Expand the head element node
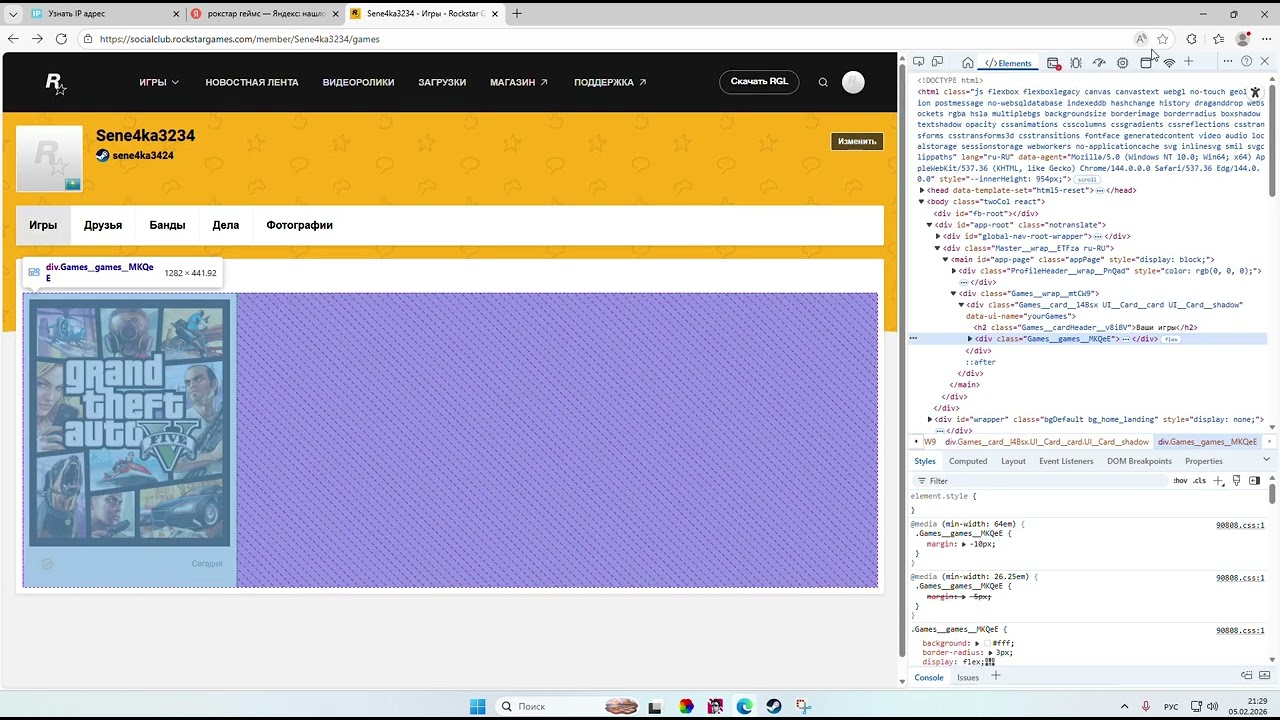Screen dimensions: 1280x720 click(922, 190)
